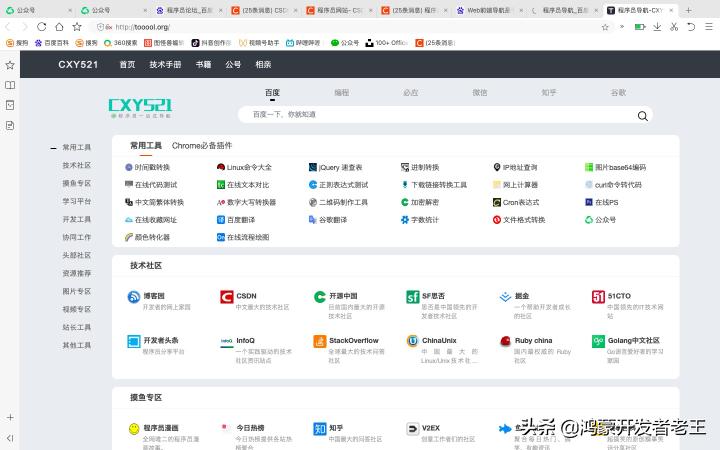This screenshot has height=450, width=720.
Task: Switch search engine to 知乎 tab
Action: click(x=549, y=93)
